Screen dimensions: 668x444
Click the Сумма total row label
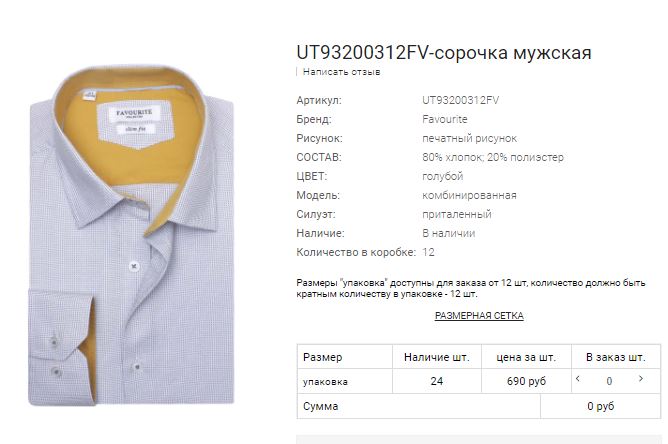coord(320,406)
